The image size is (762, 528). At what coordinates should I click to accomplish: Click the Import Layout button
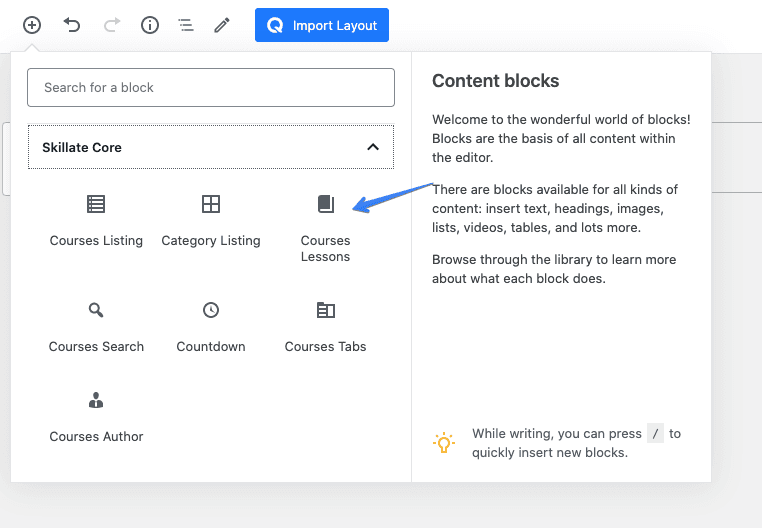tap(322, 25)
